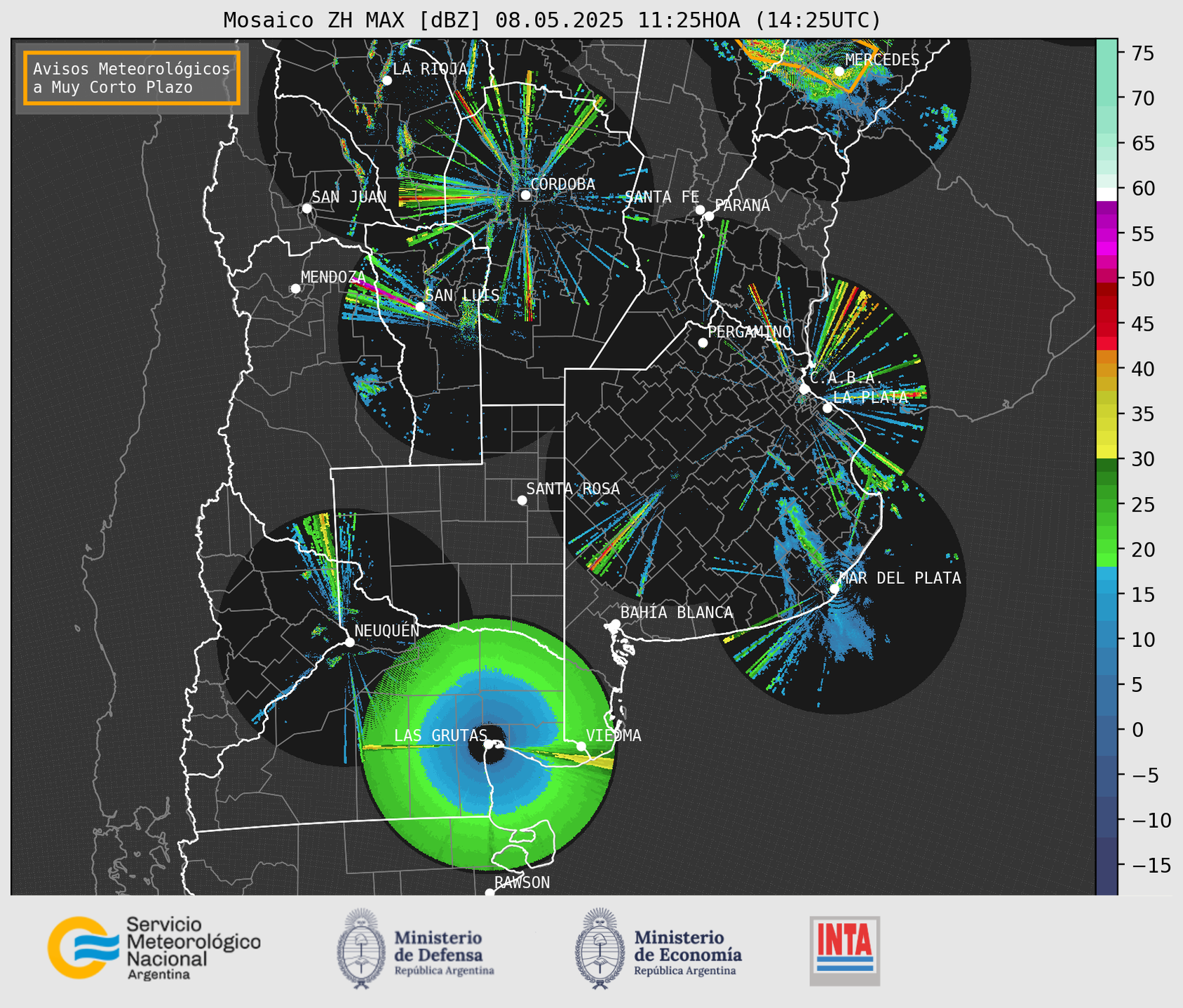Click the San Luis city marker dot

pyautogui.click(x=420, y=307)
